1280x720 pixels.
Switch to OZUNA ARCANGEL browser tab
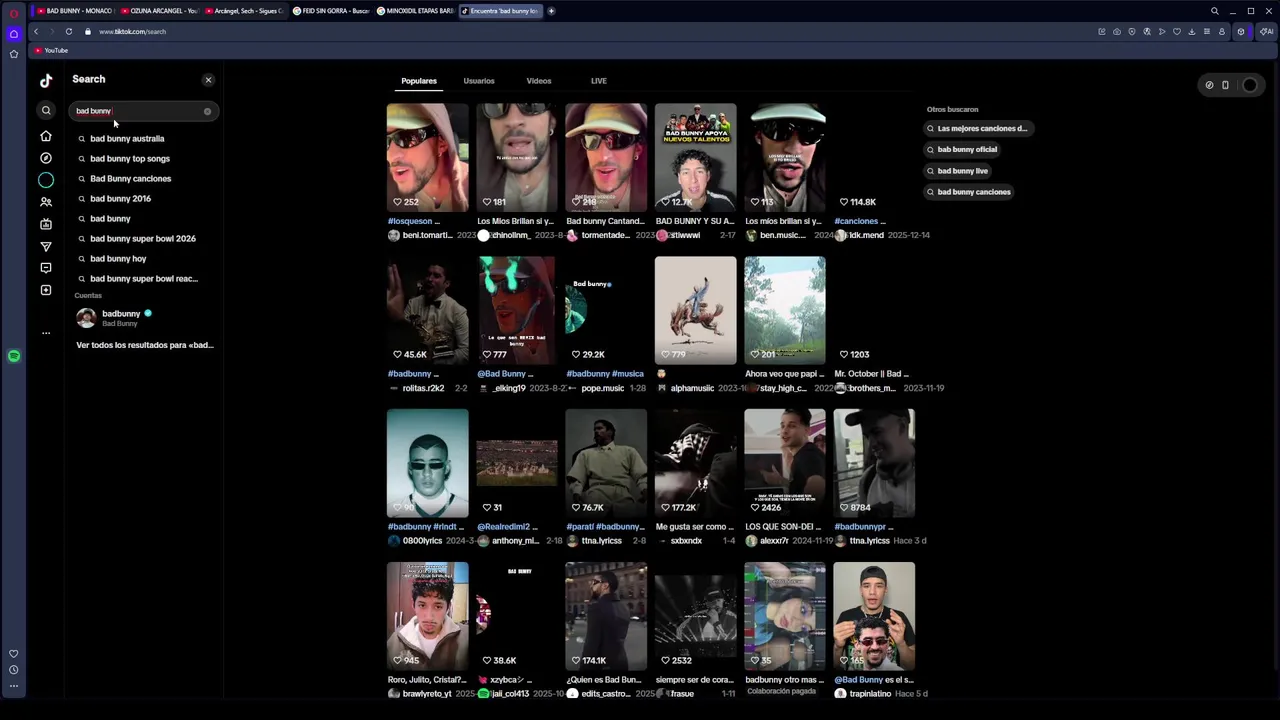click(160, 11)
